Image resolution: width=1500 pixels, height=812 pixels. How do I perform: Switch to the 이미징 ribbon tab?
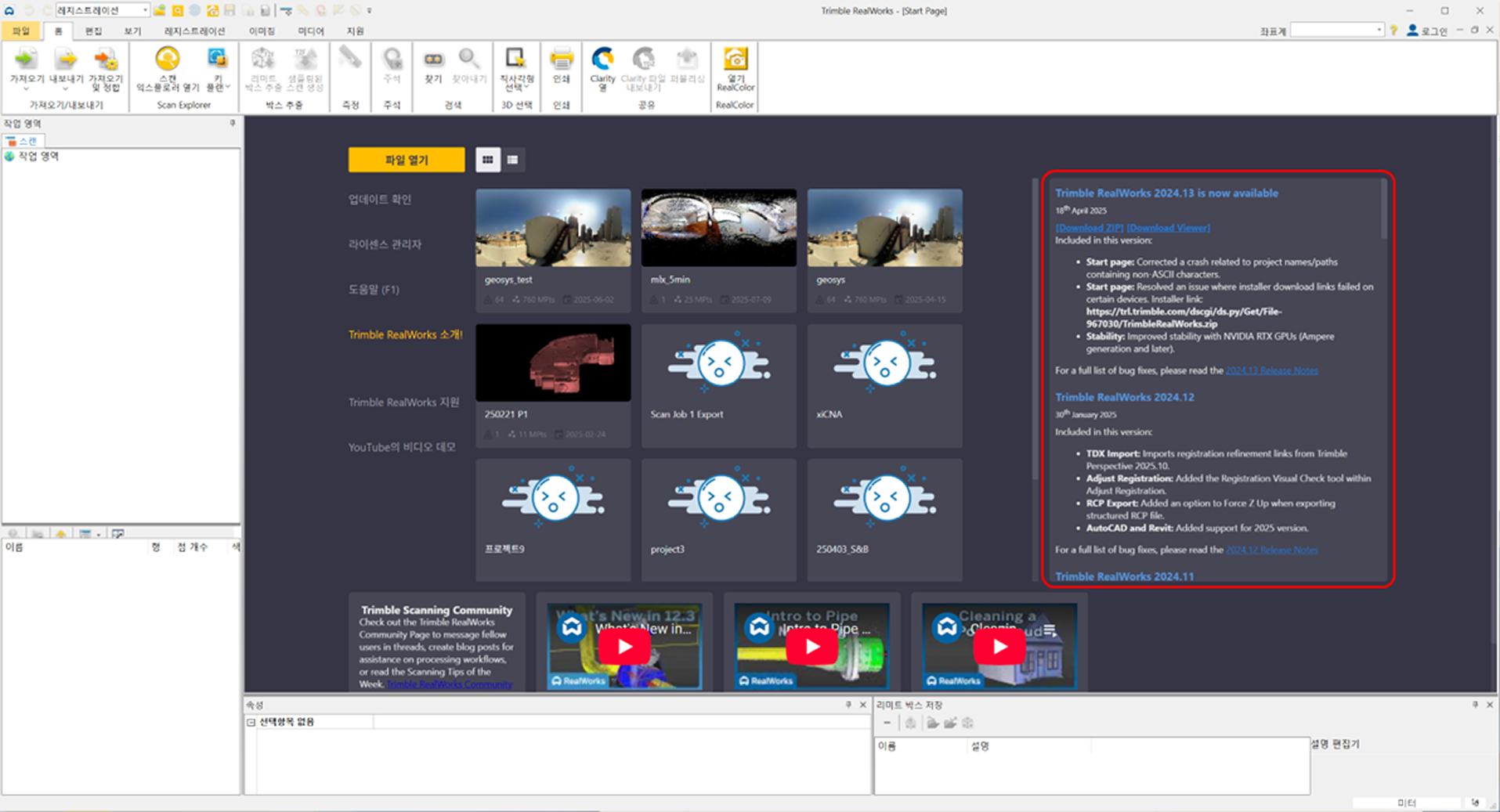(x=262, y=31)
